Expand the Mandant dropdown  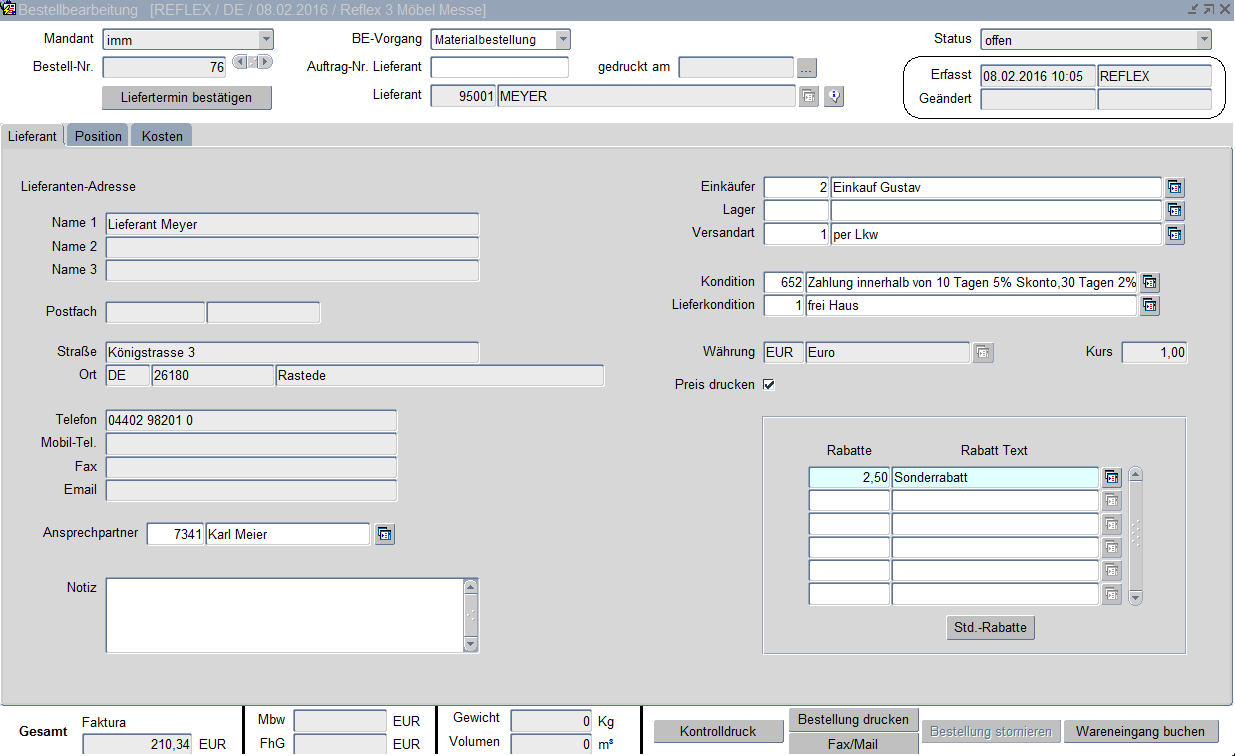pyautogui.click(x=266, y=40)
